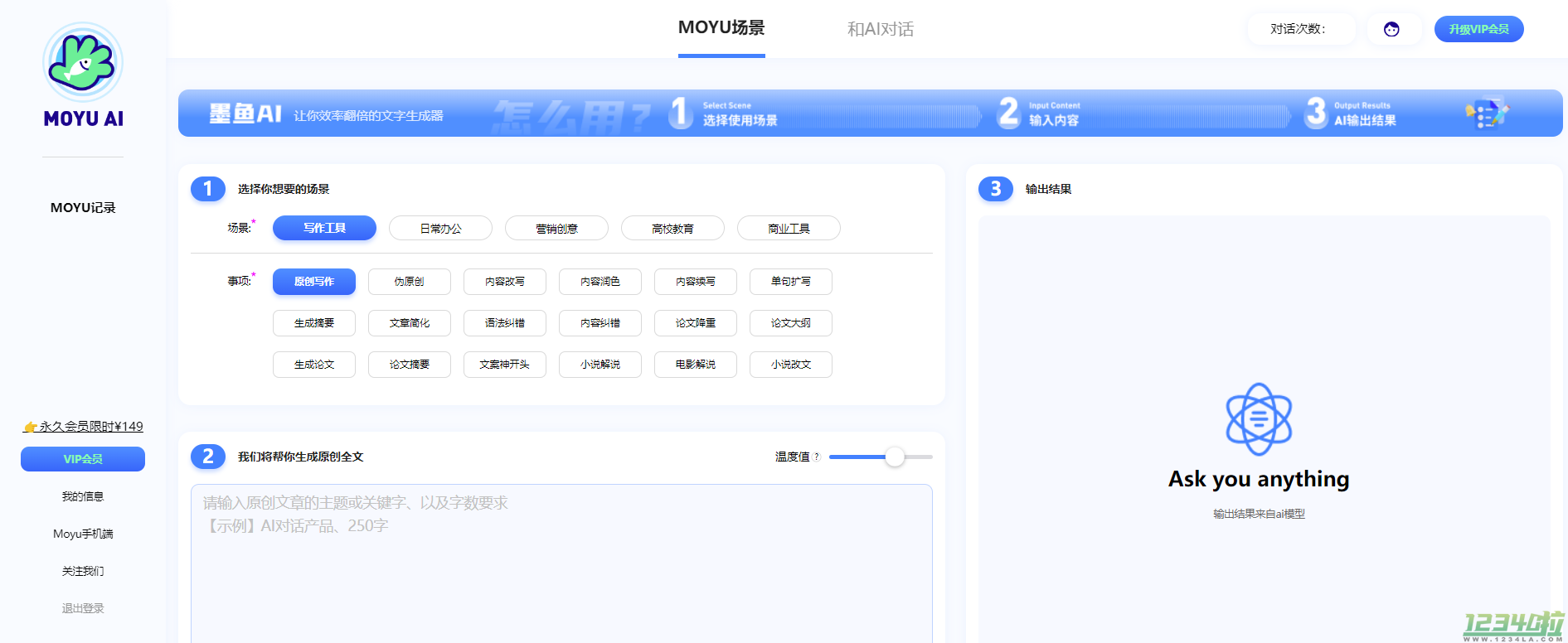Screen dimensions: 1568x643
Task: Choose 单句扩写 item
Action: pos(791,282)
